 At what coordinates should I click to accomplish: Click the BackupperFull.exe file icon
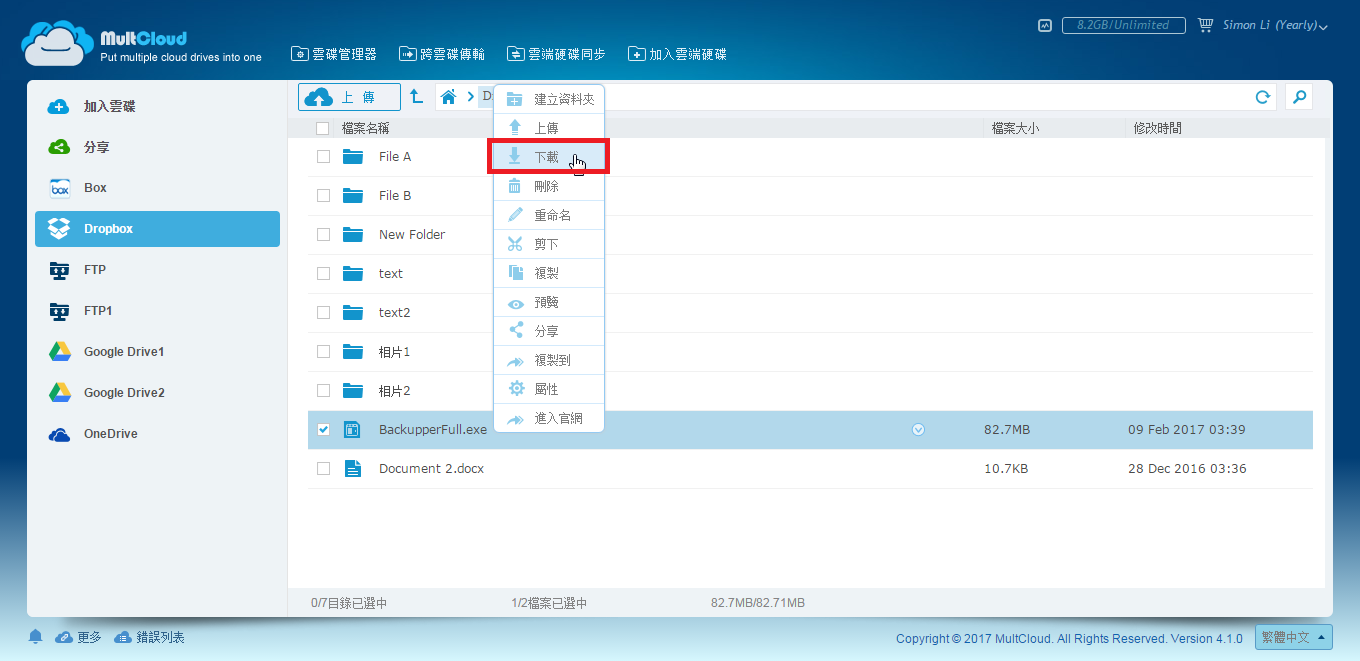click(x=352, y=430)
